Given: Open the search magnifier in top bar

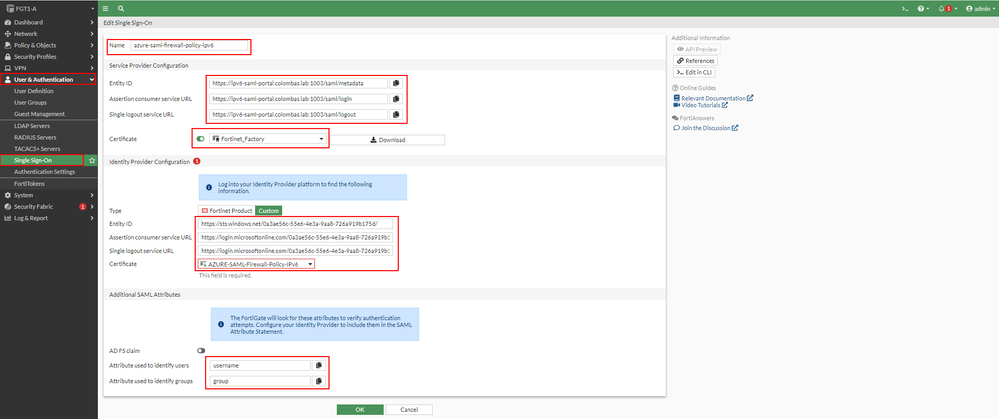Looking at the screenshot, I should point(121,9).
